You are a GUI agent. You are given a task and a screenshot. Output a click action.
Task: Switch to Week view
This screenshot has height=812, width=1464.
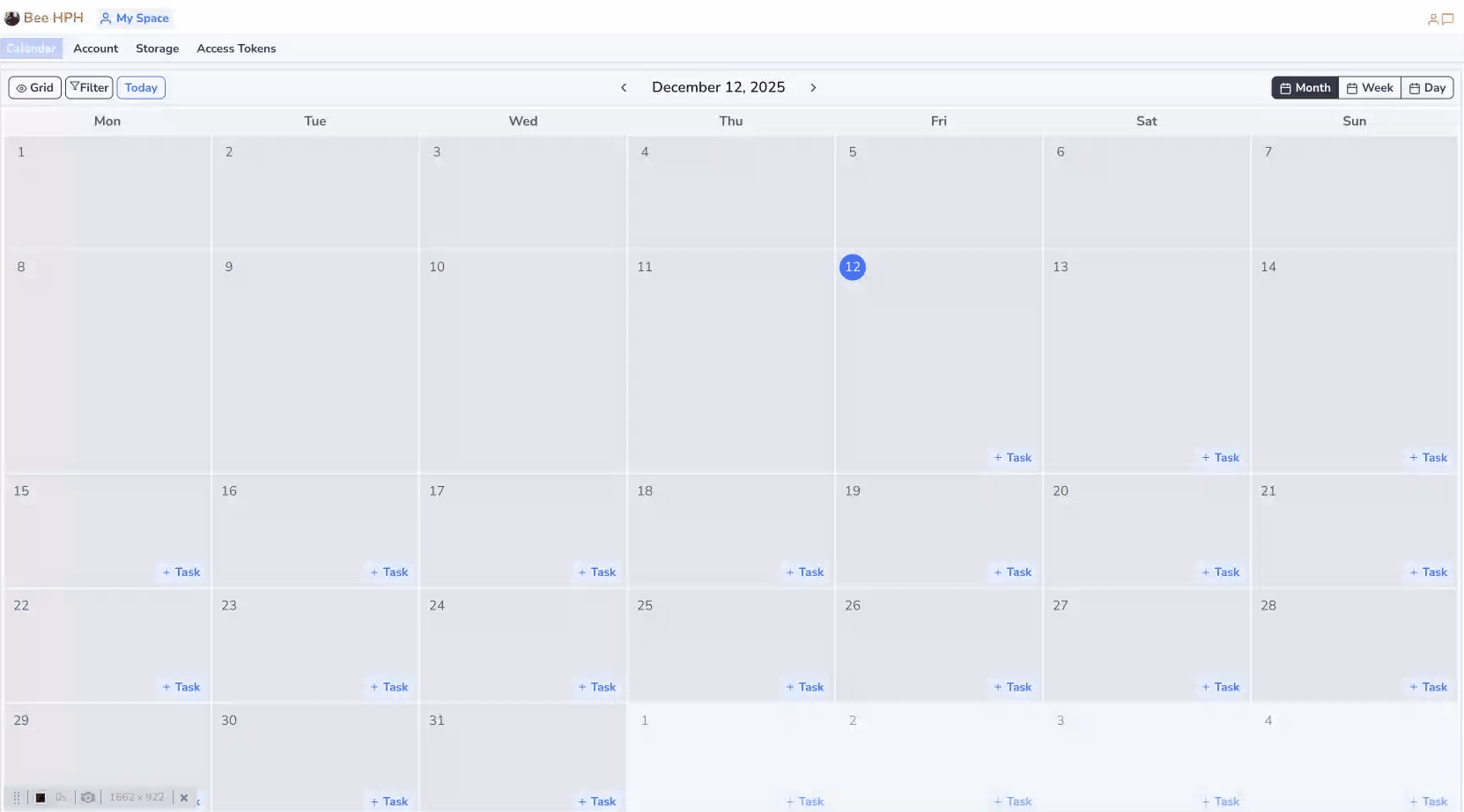pos(1369,87)
